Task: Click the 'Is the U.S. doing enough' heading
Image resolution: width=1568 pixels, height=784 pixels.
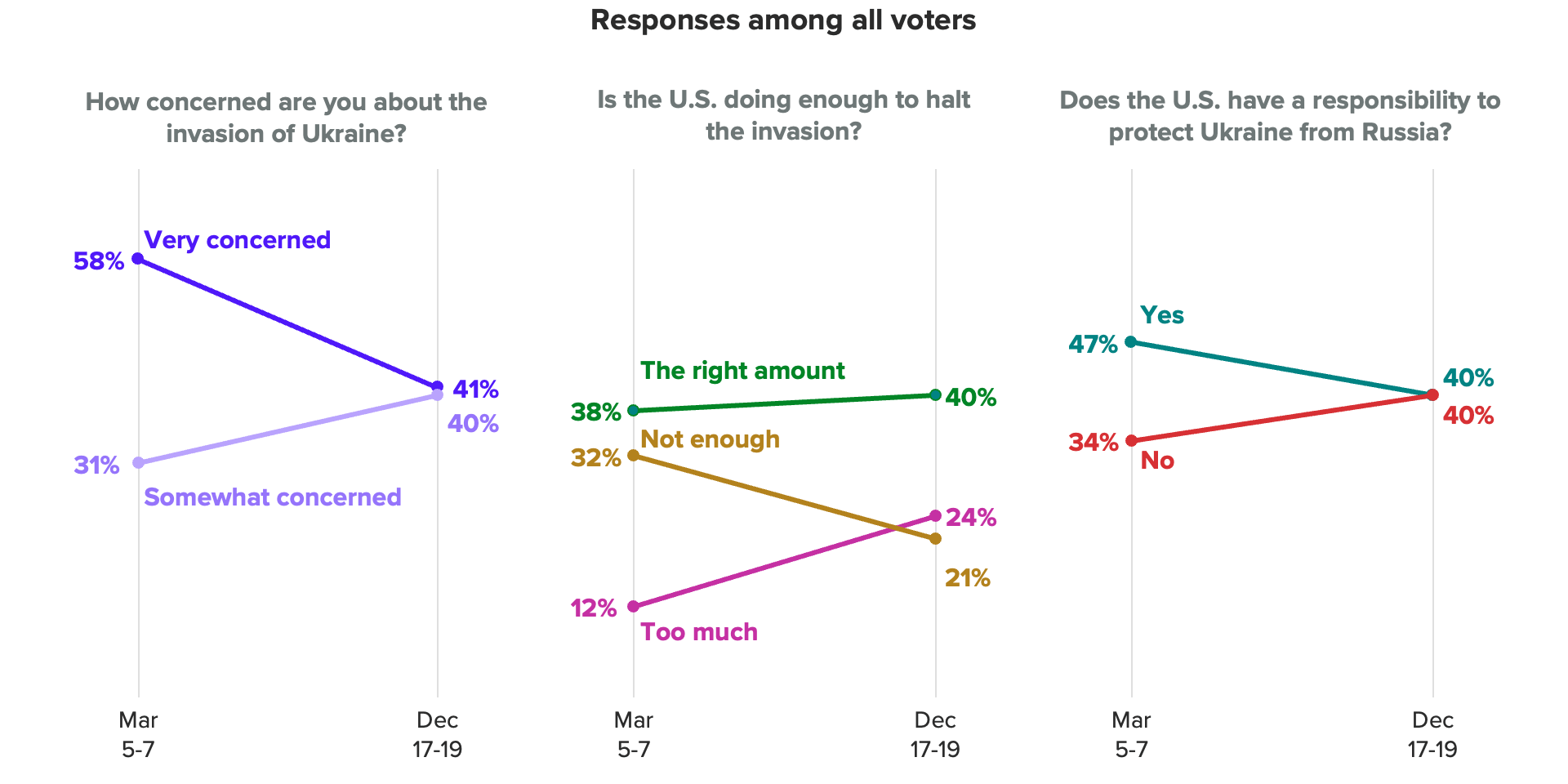Action: point(783,115)
